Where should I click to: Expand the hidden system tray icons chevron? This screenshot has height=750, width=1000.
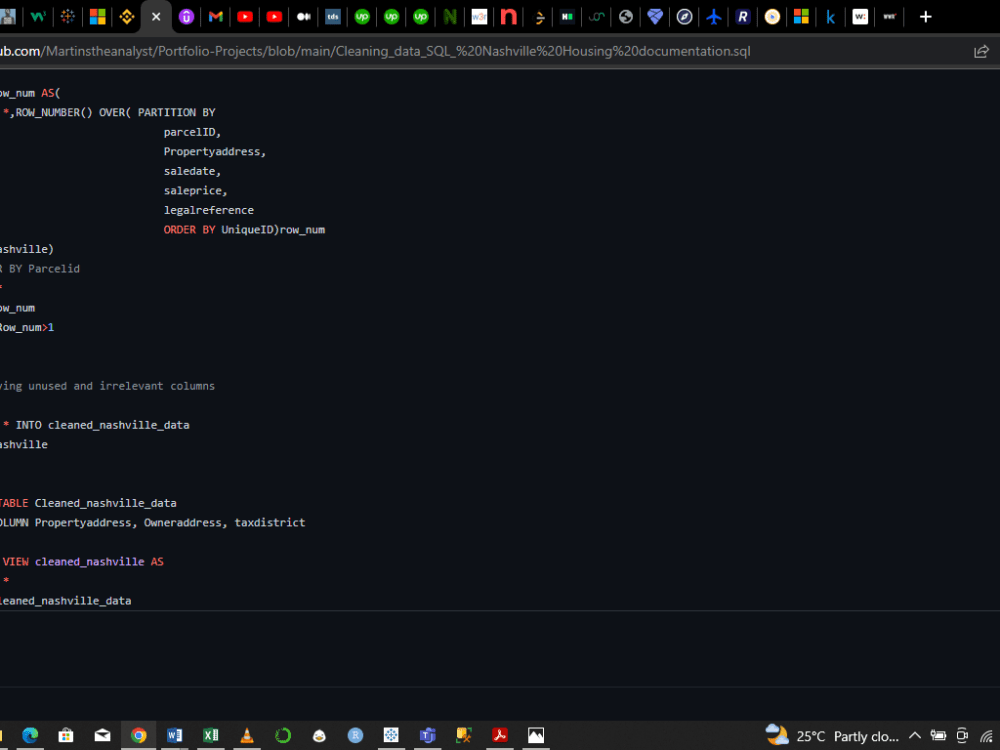(915, 735)
